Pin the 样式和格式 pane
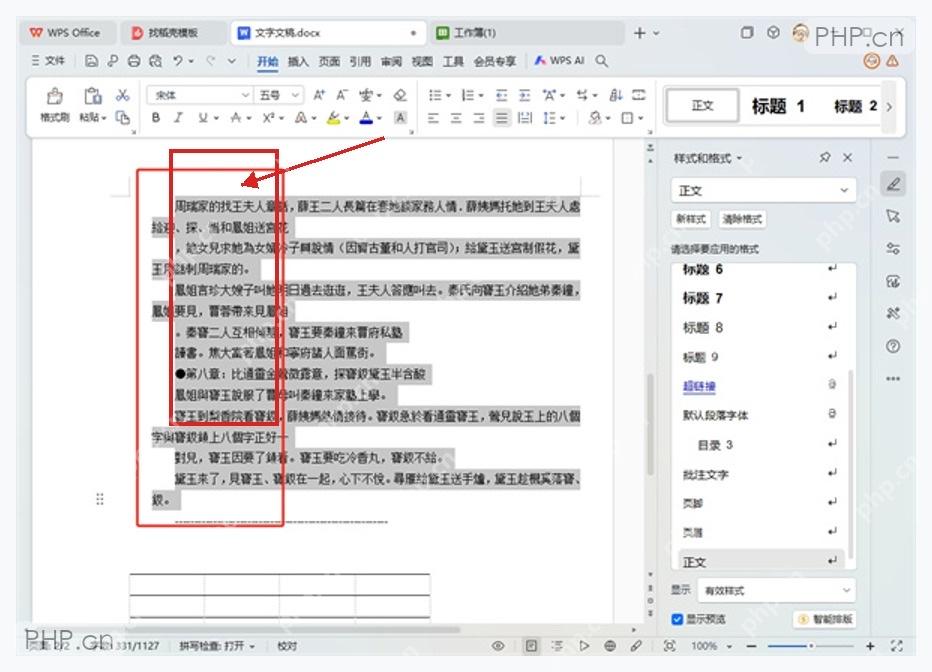This screenshot has height=672, width=932. pos(824,157)
